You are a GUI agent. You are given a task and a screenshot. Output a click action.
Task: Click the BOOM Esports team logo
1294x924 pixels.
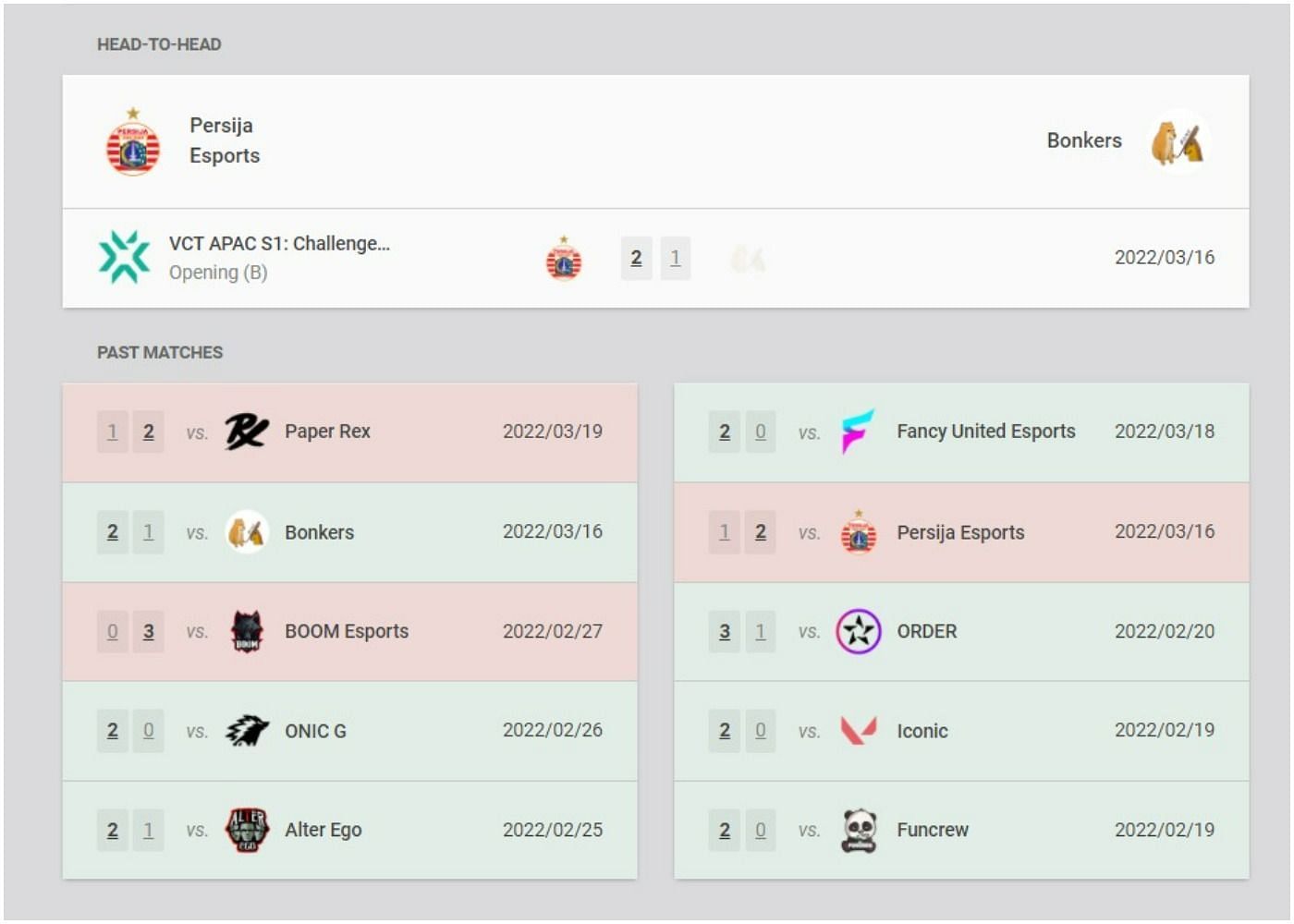247,631
